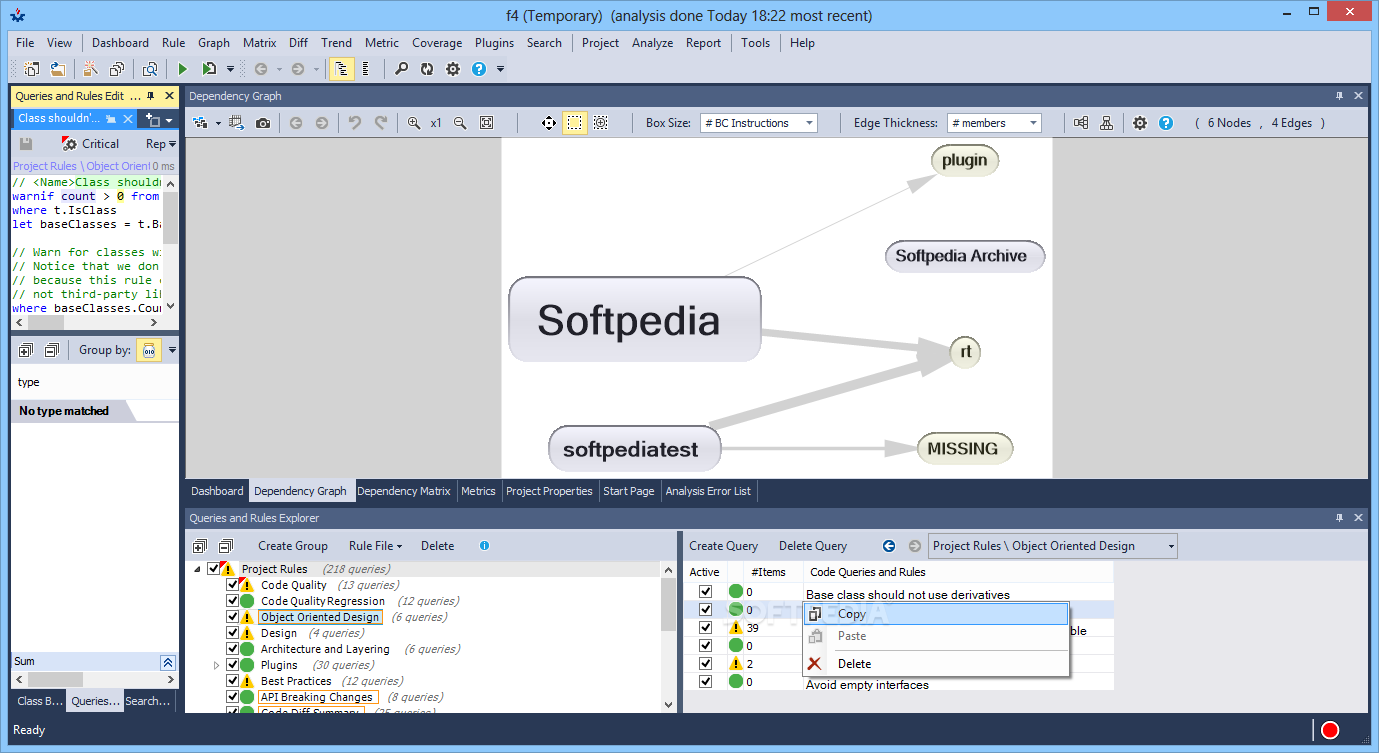1379x753 pixels.
Task: Toggle the Code Quality group checkbox
Action: pos(233,585)
